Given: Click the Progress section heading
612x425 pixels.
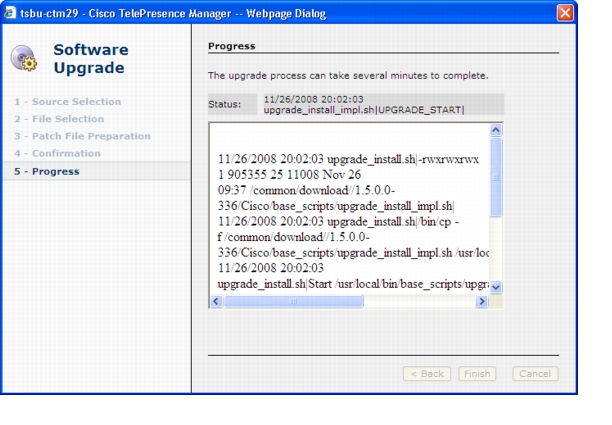Looking at the screenshot, I should coord(231,46).
